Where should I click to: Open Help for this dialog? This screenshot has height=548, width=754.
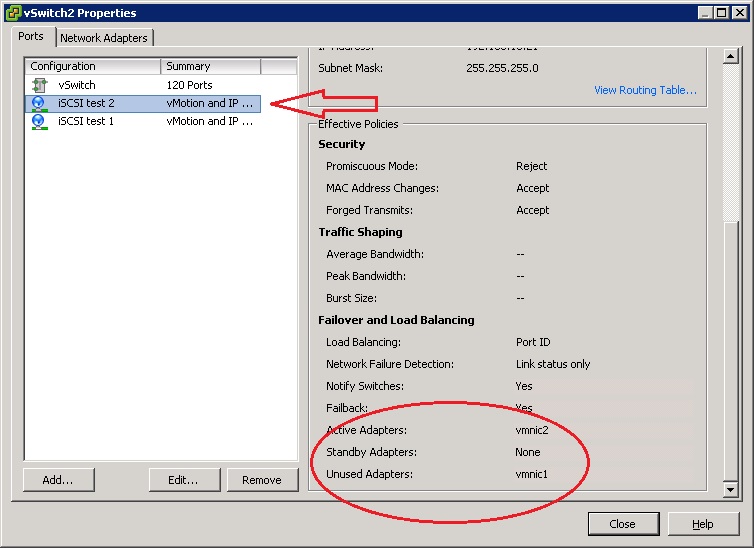(x=703, y=524)
